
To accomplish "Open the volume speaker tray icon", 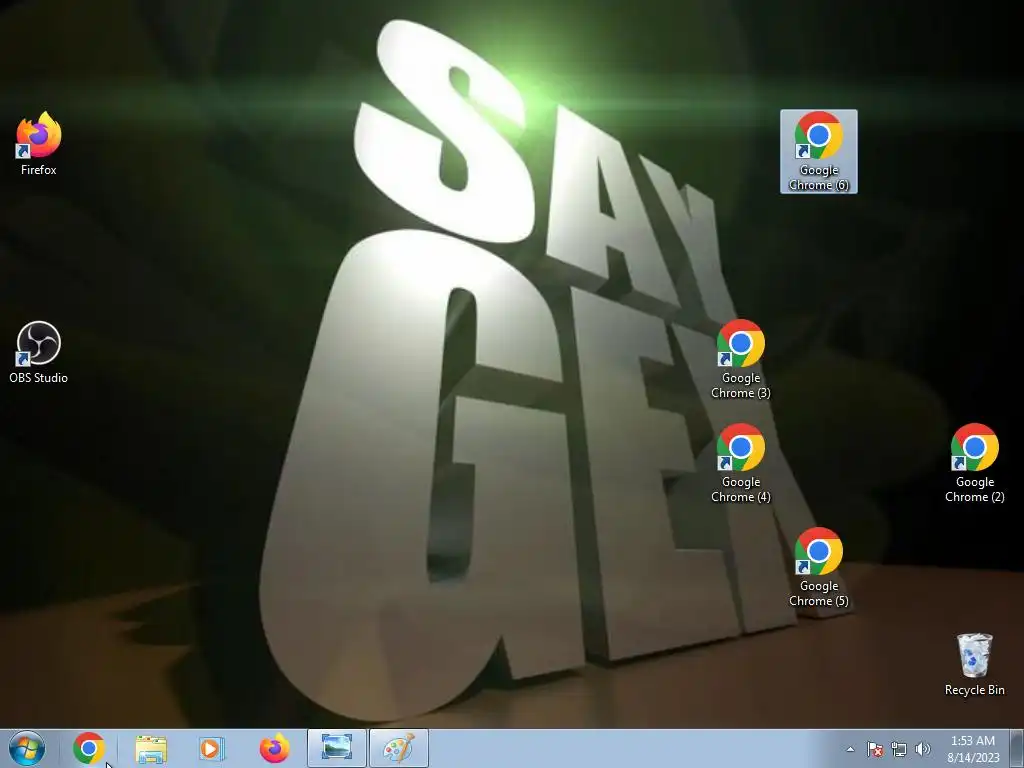I will click(x=923, y=749).
